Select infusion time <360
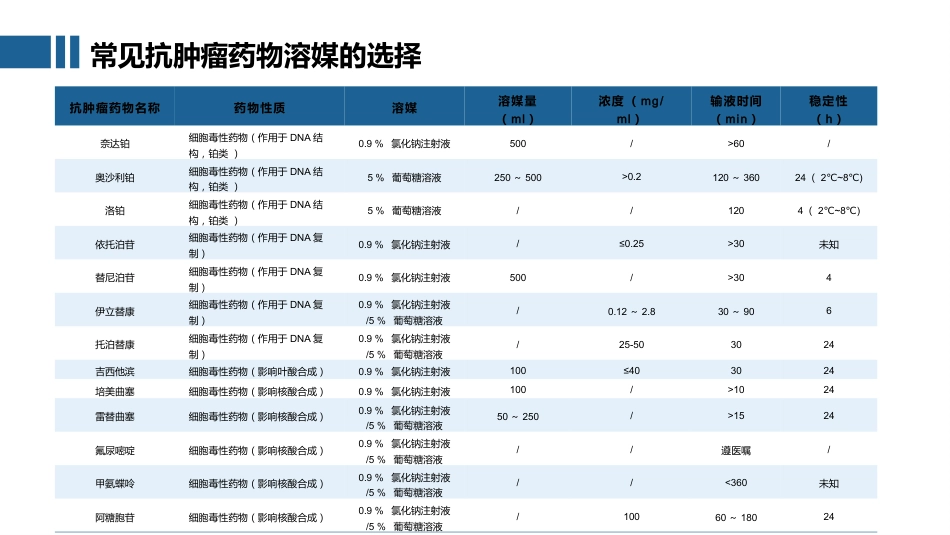Image resolution: width=950 pixels, height=535 pixels. (x=736, y=482)
